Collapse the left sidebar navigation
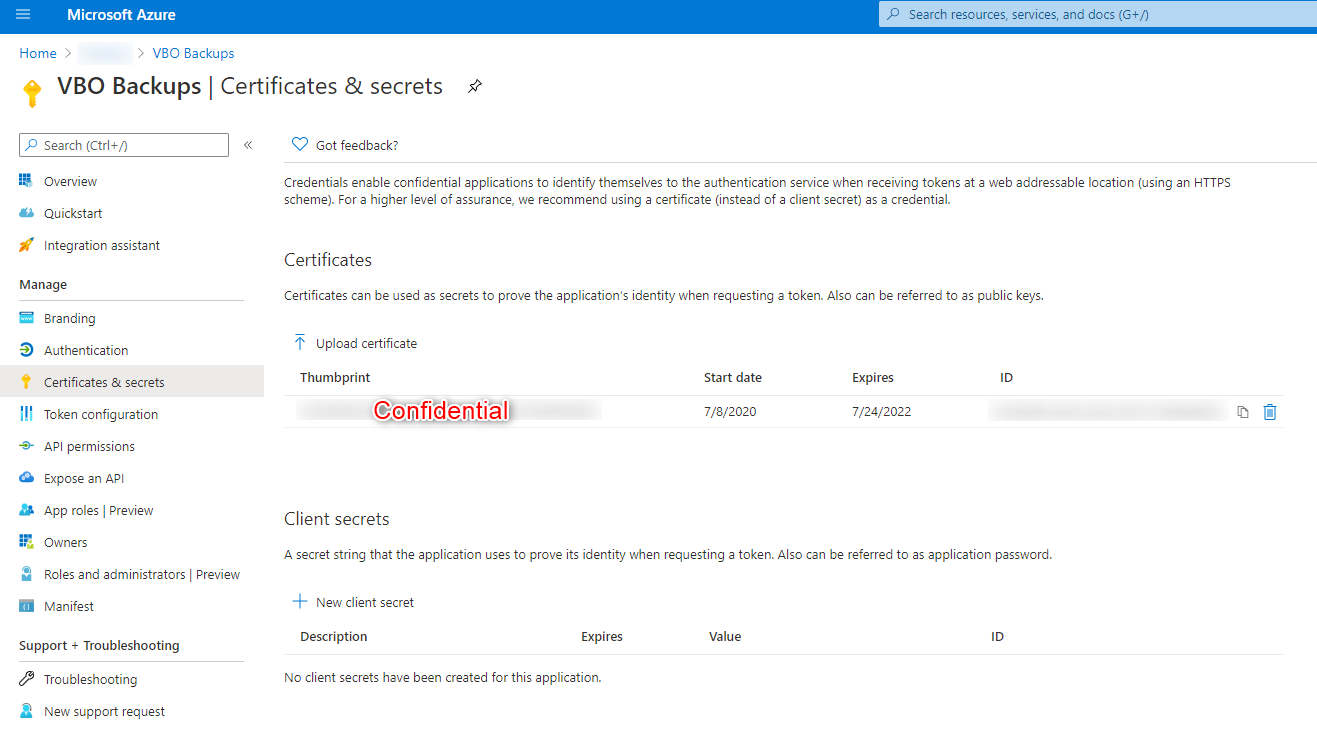The image size is (1317, 743). click(248, 145)
